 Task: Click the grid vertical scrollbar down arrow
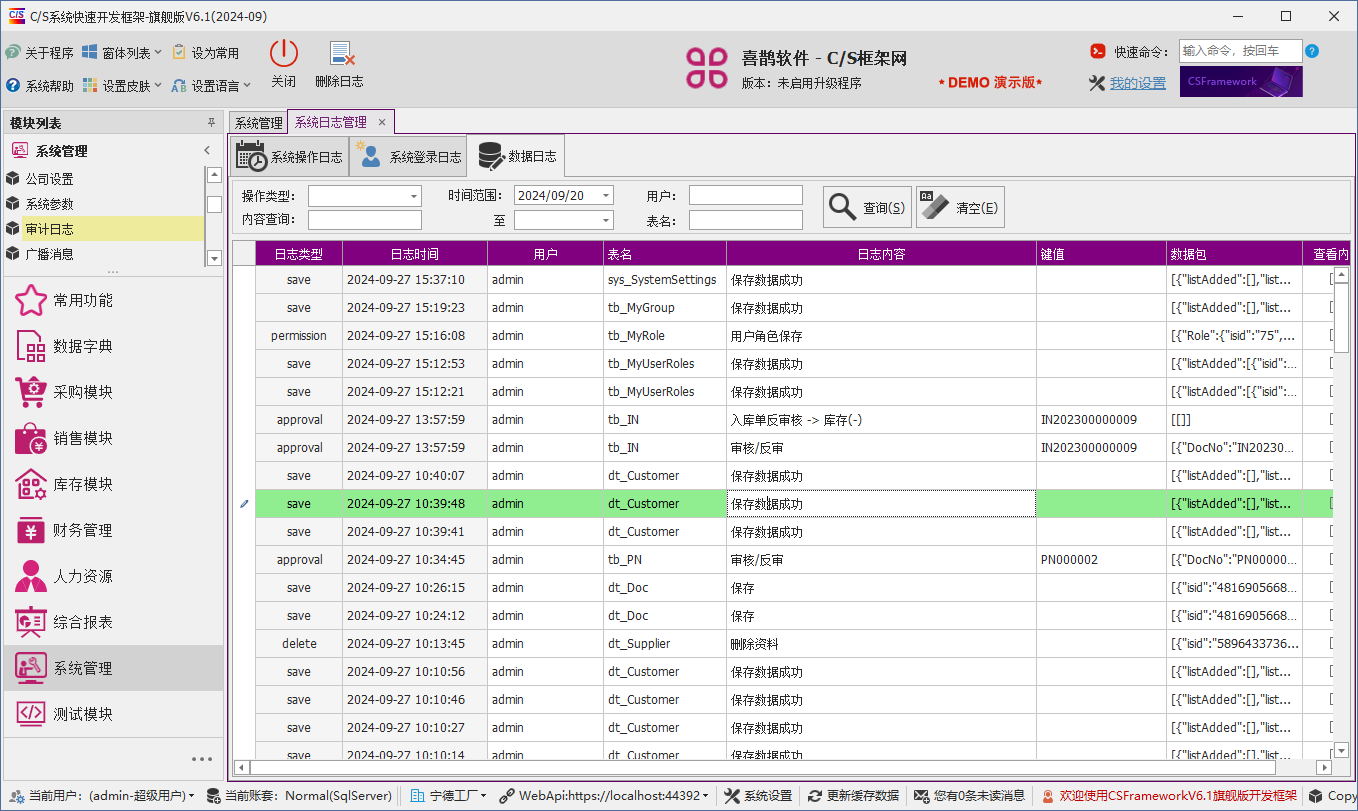[1341, 749]
